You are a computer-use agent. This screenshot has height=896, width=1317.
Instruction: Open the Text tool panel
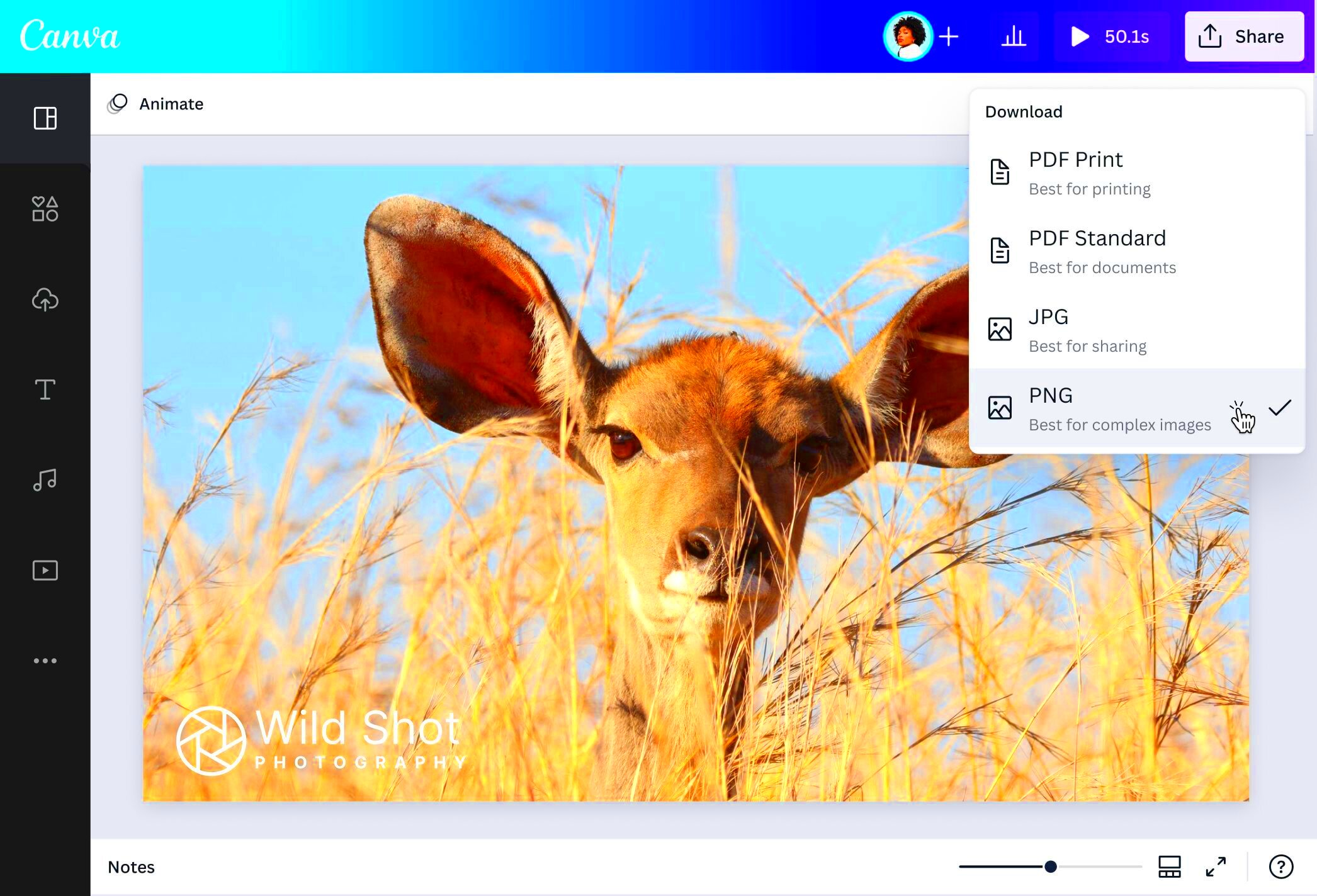click(x=45, y=390)
